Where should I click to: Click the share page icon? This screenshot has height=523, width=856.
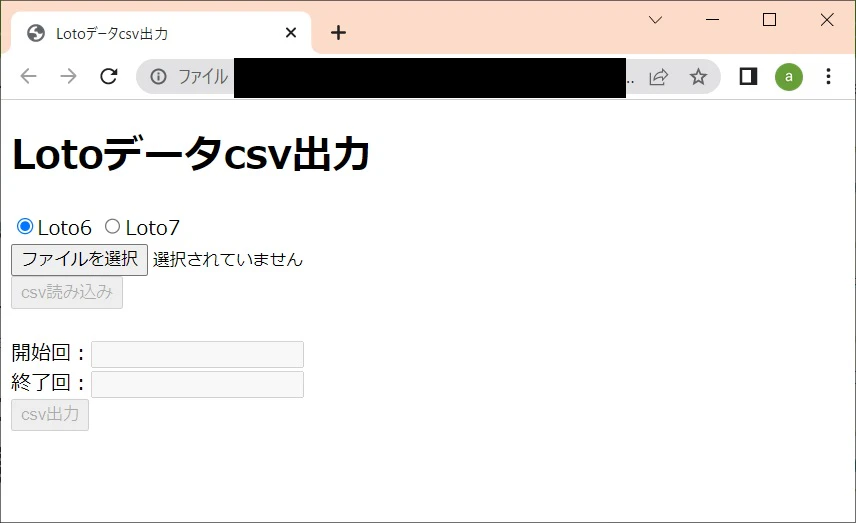(x=658, y=77)
